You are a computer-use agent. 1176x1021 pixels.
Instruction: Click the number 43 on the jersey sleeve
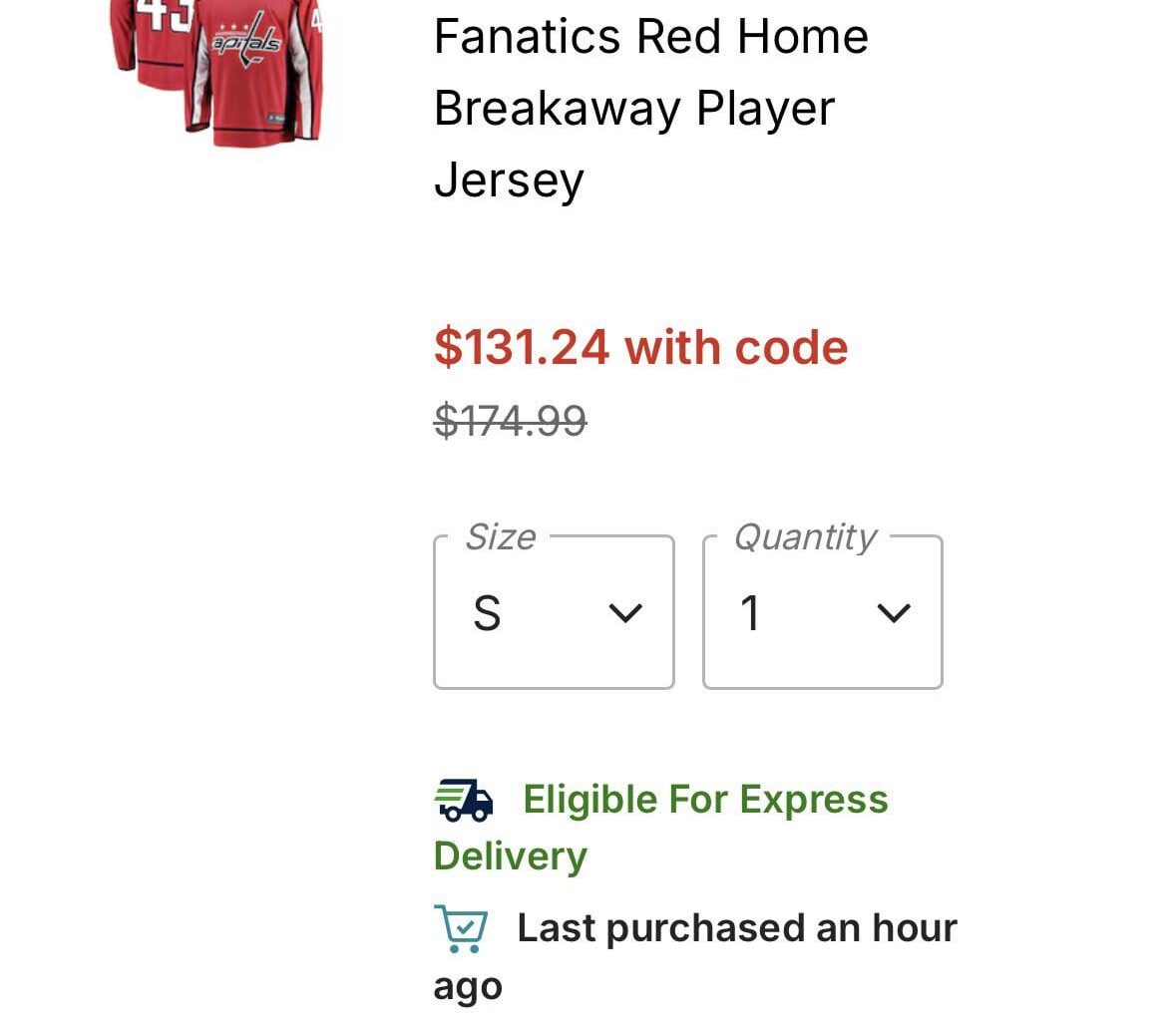(160, 15)
